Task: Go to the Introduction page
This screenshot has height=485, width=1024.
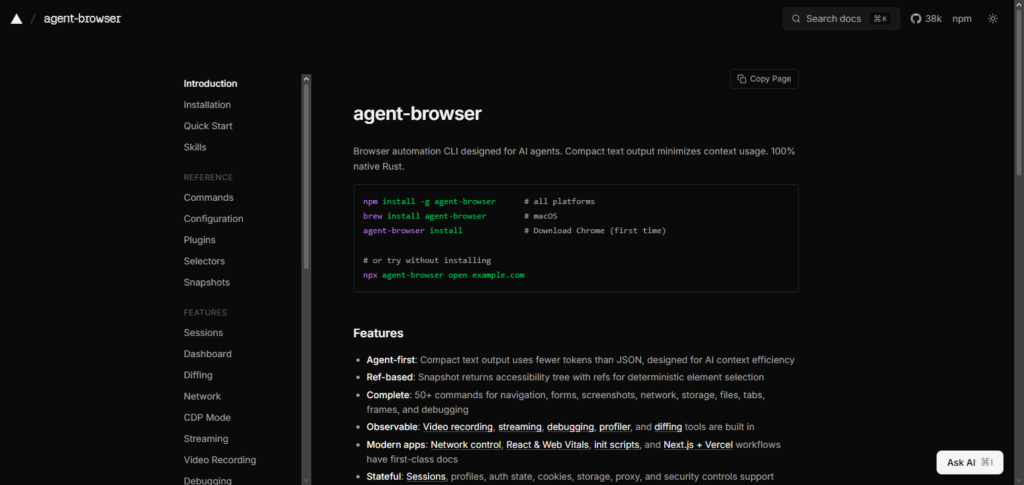Action: pyautogui.click(x=210, y=84)
